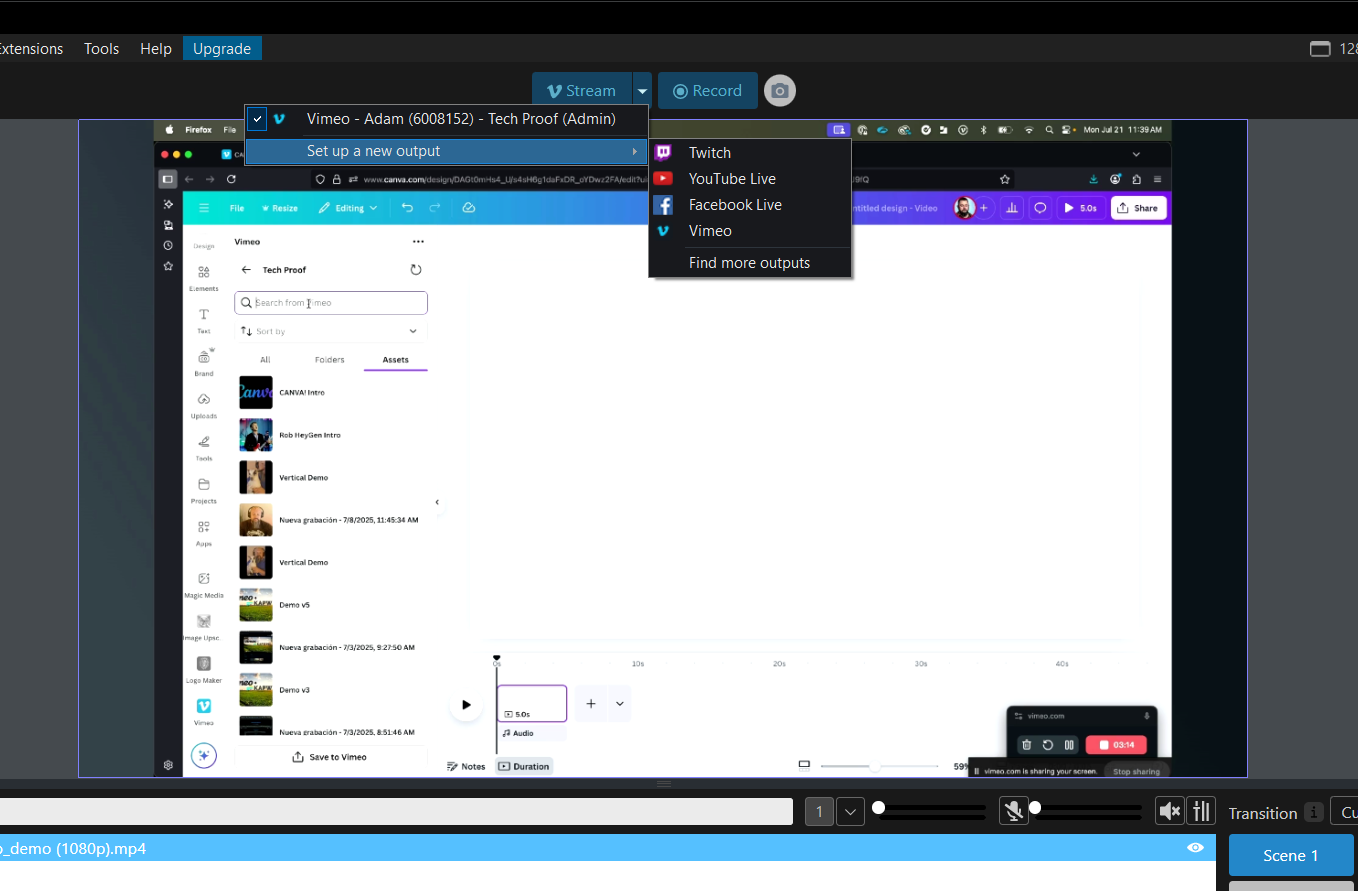1358x891 pixels.
Task: Open the dropdown beside the number 1 box
Action: click(x=850, y=811)
